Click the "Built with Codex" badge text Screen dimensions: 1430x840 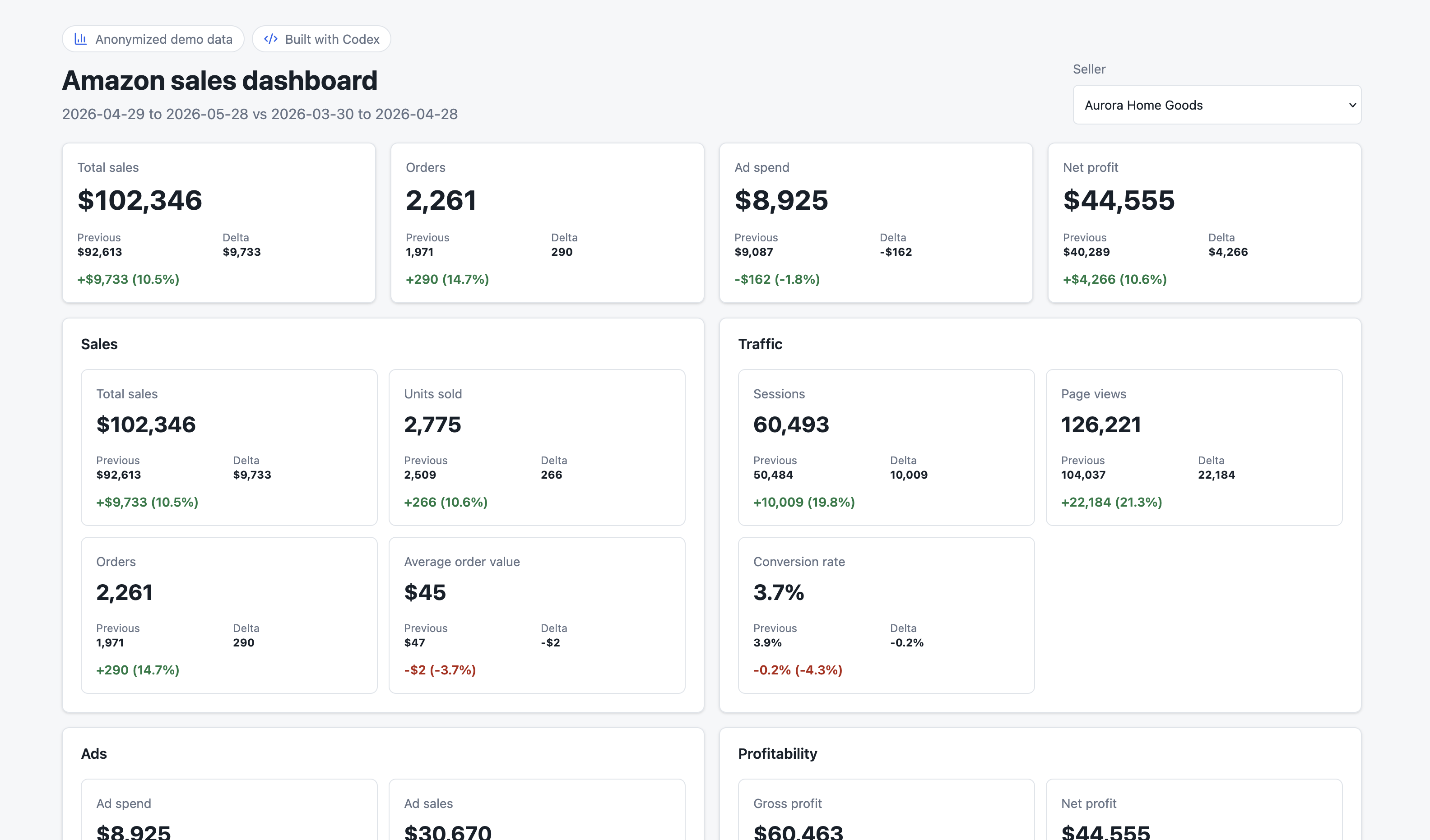[x=332, y=39]
